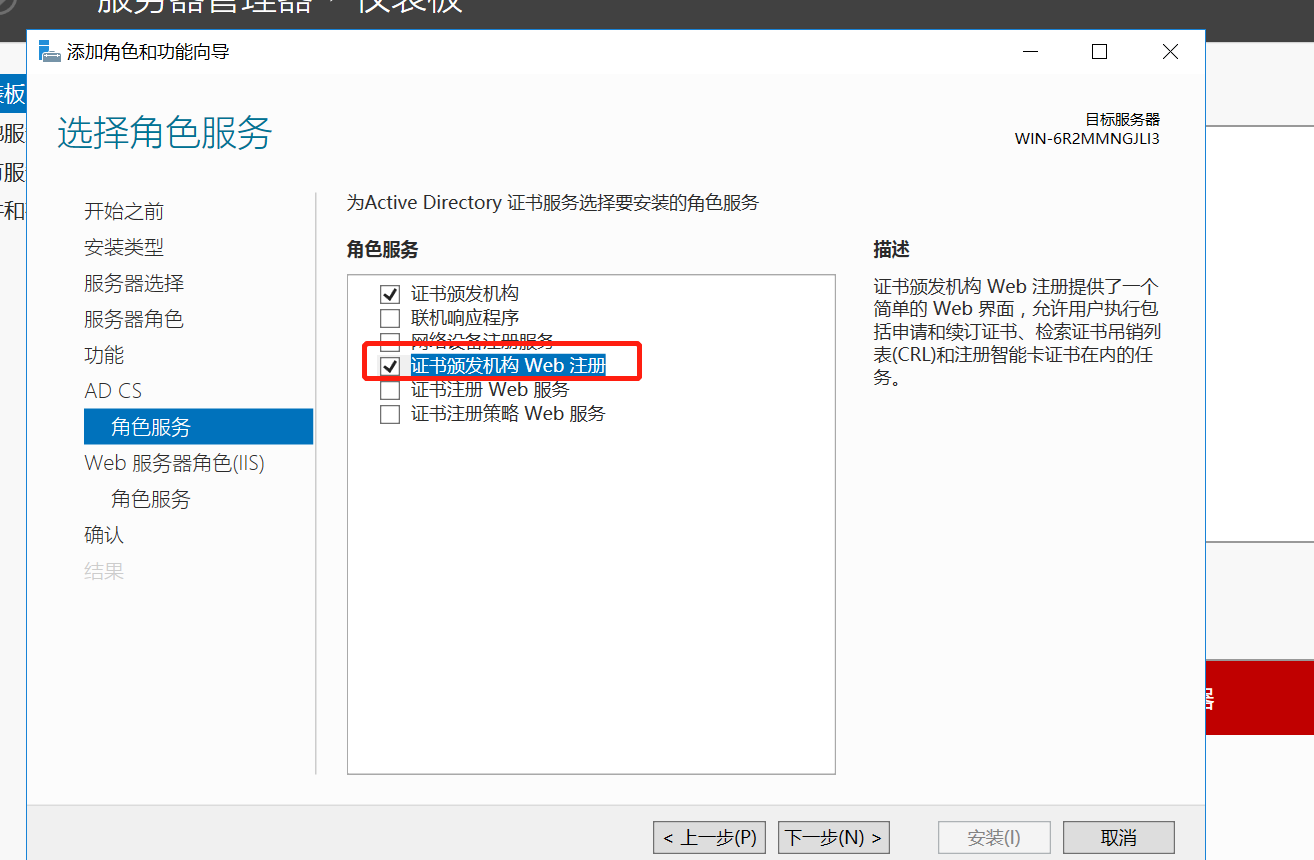
Task: Select the 证书注册策略 Web 服务 label
Action: (x=508, y=413)
